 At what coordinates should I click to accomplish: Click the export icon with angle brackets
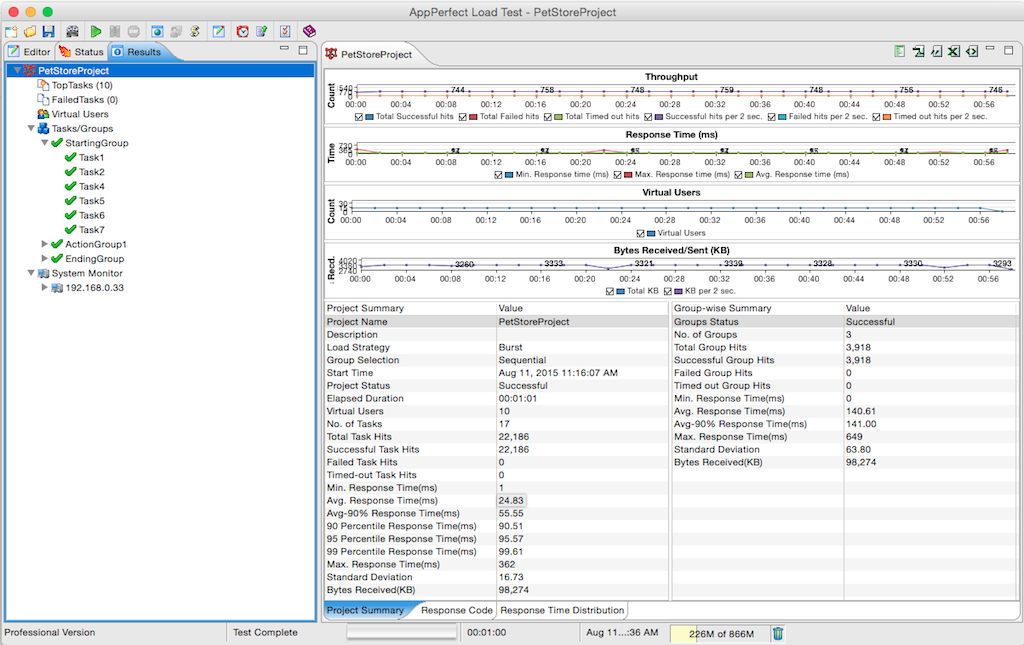click(972, 51)
